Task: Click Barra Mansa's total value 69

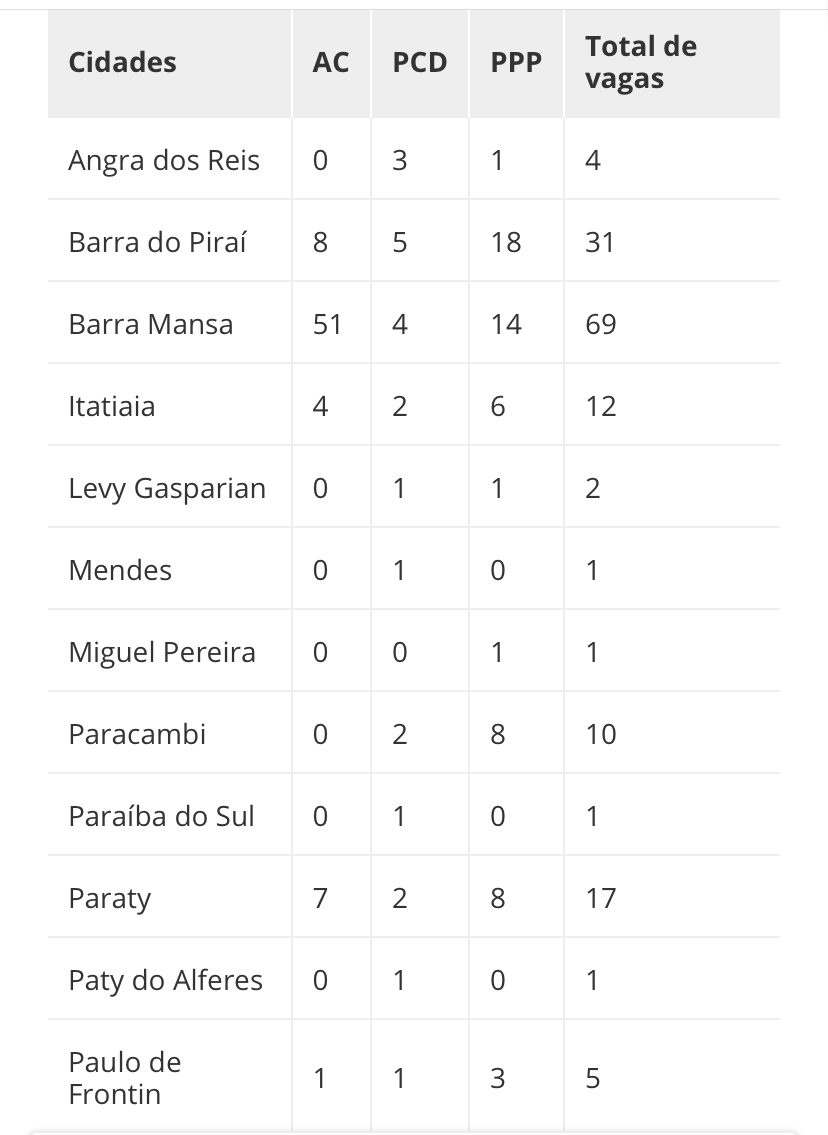Action: 601,324
